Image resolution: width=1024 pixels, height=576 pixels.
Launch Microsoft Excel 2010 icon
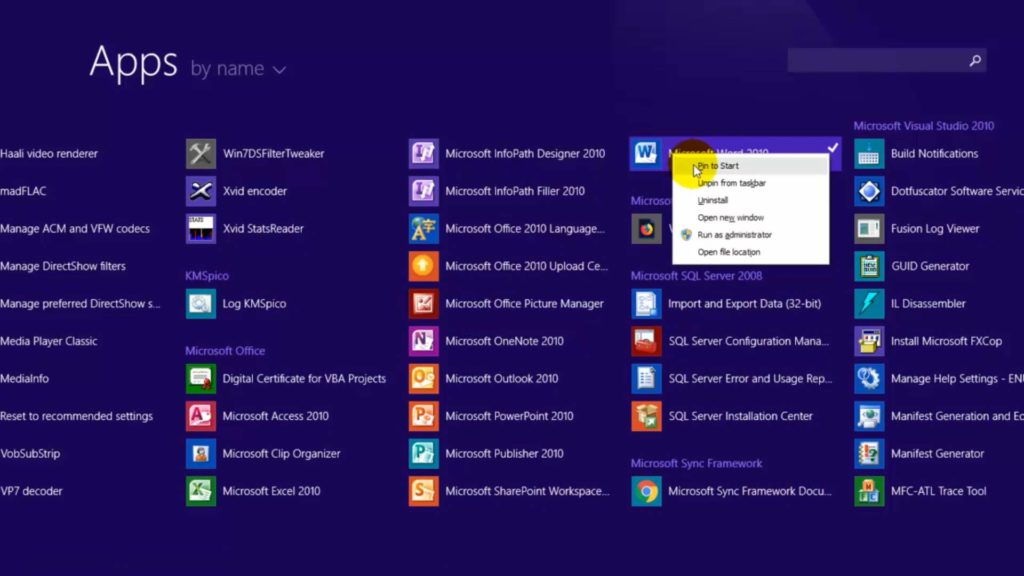click(200, 491)
